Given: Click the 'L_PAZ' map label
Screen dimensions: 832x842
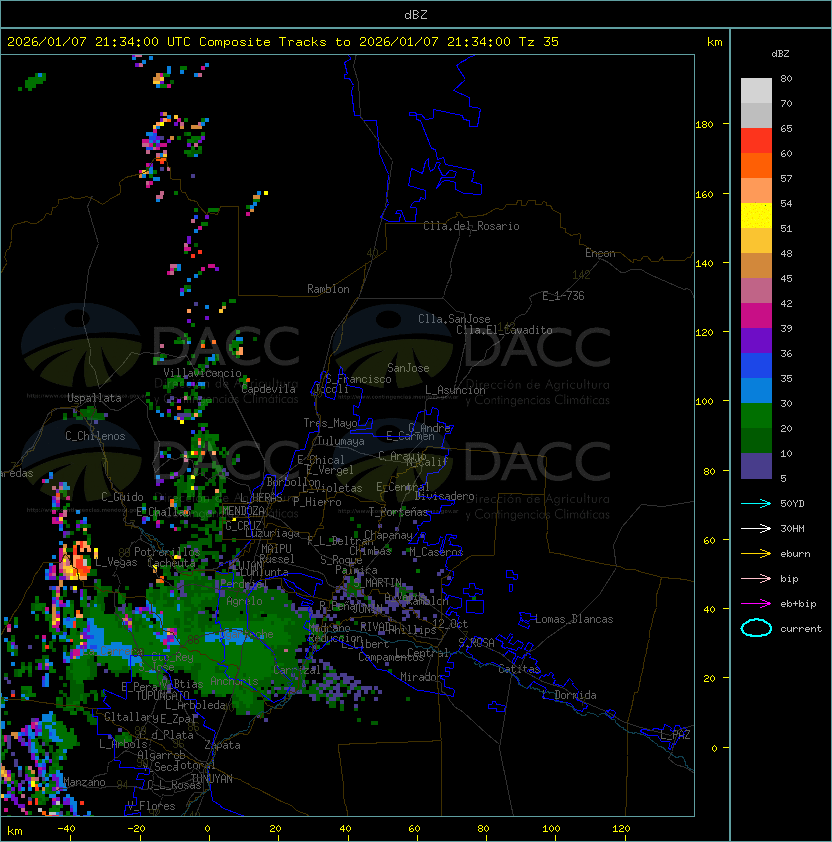Looking at the screenshot, I should click(x=675, y=735).
